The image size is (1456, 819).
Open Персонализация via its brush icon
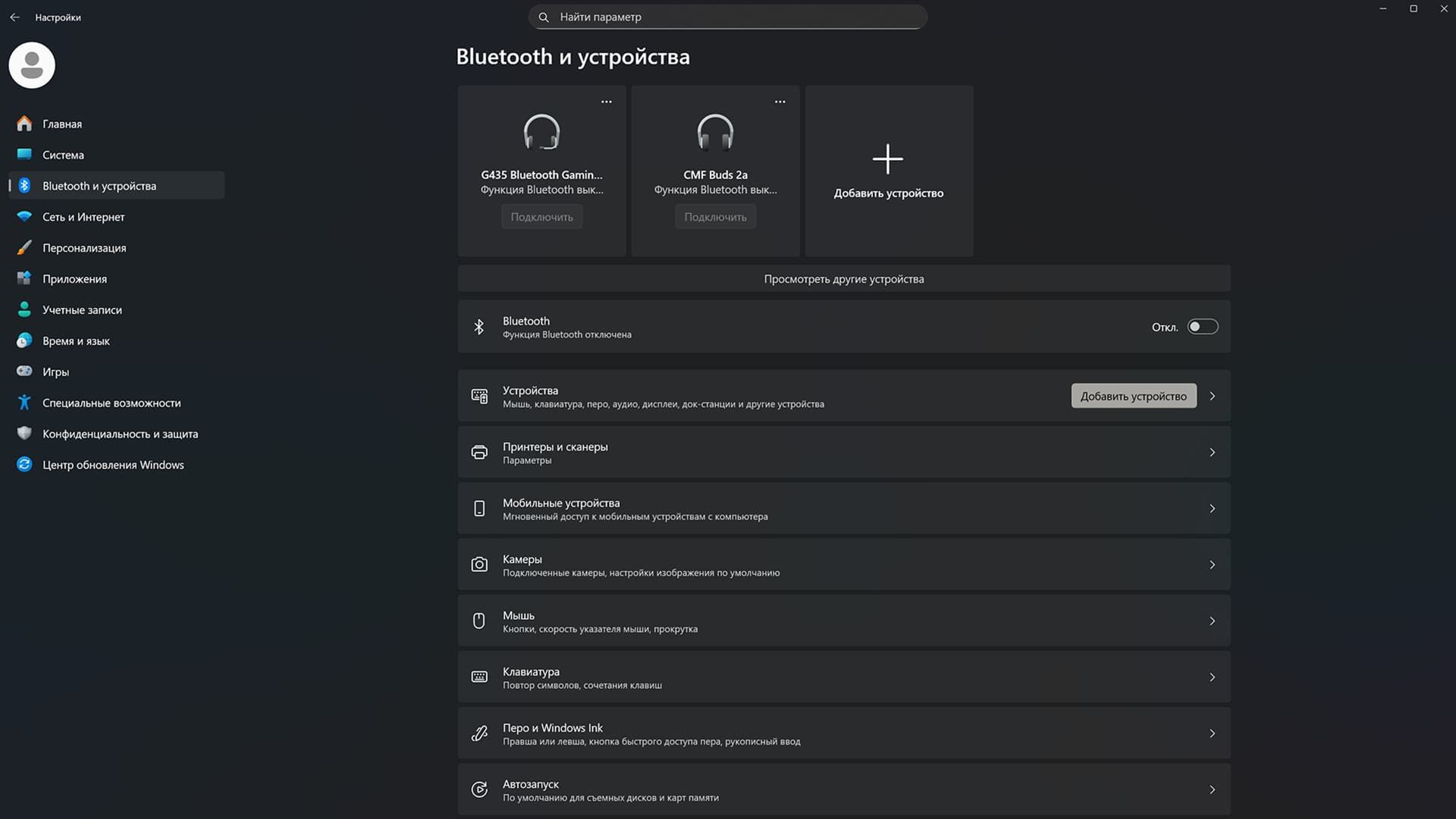[24, 247]
